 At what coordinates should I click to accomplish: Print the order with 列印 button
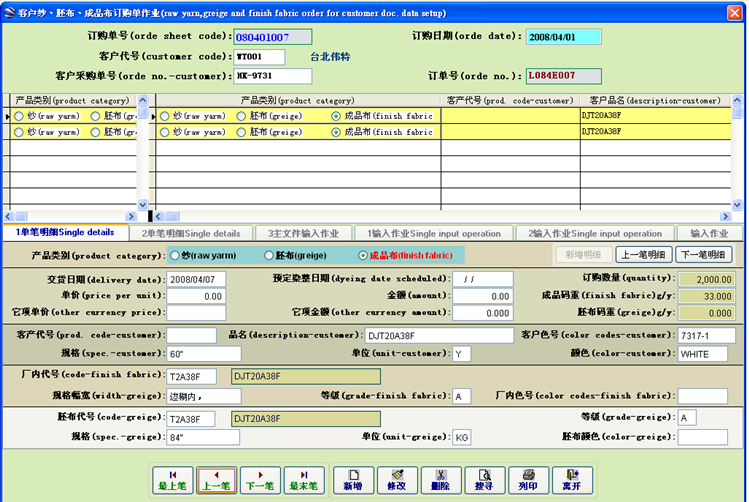(528, 480)
